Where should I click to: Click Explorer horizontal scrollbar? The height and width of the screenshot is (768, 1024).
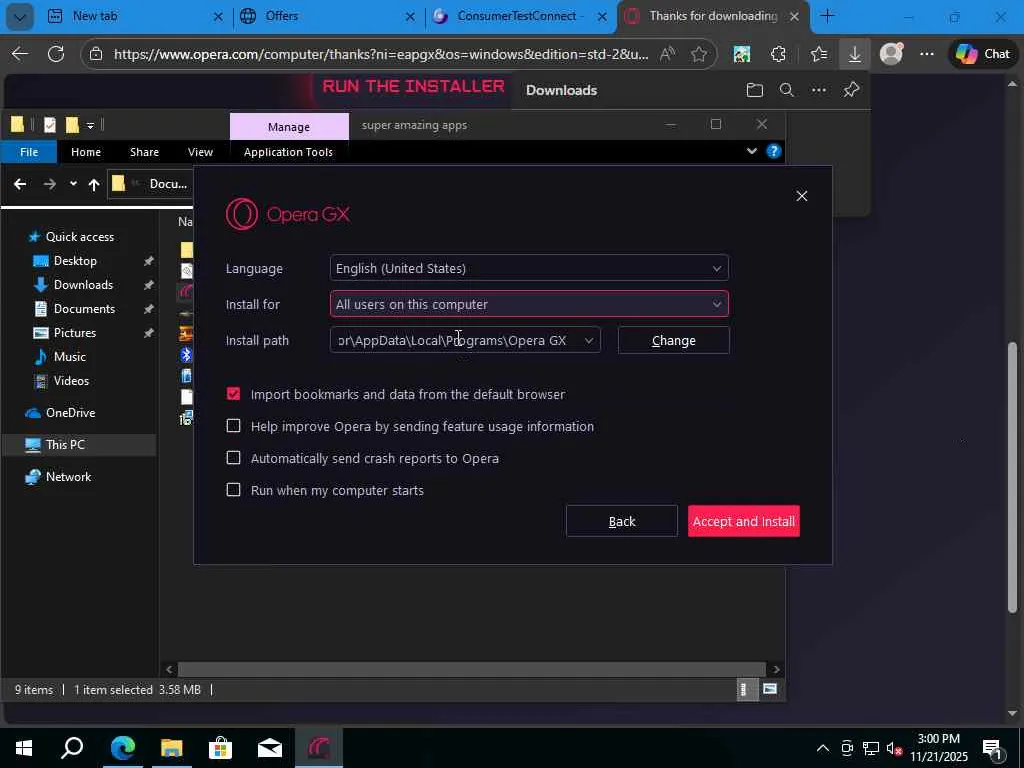tap(472, 669)
